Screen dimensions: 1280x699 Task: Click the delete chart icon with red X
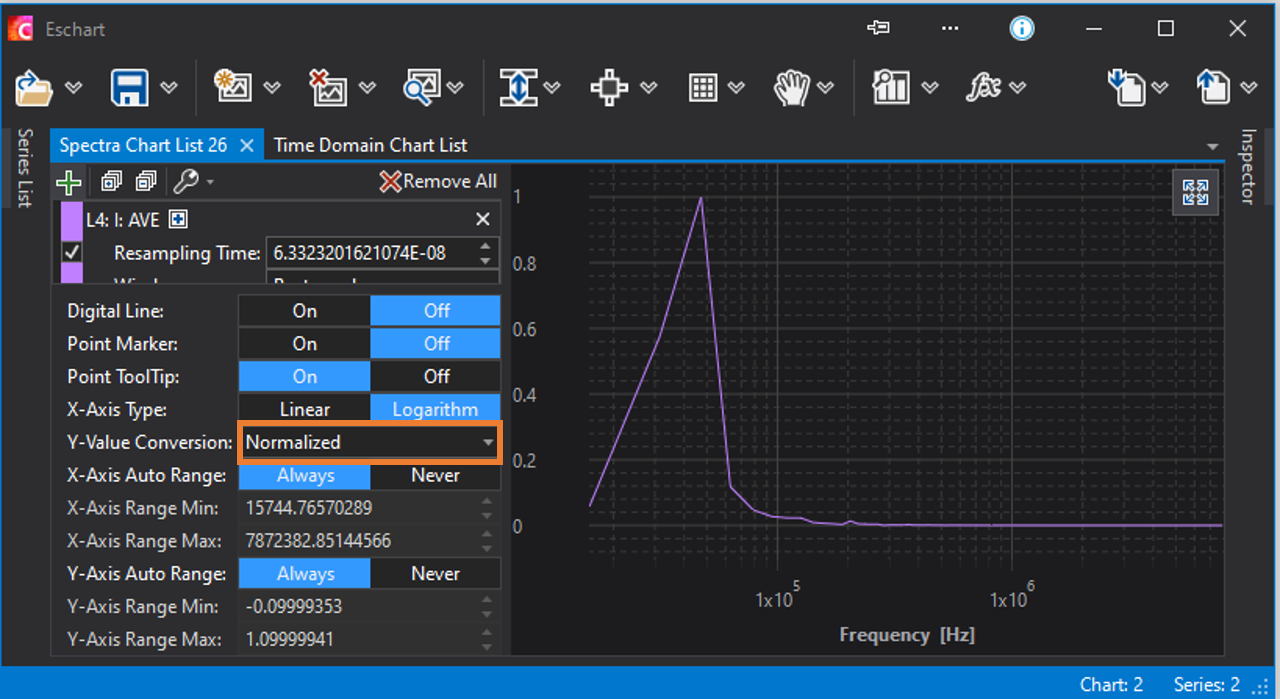pyautogui.click(x=327, y=87)
